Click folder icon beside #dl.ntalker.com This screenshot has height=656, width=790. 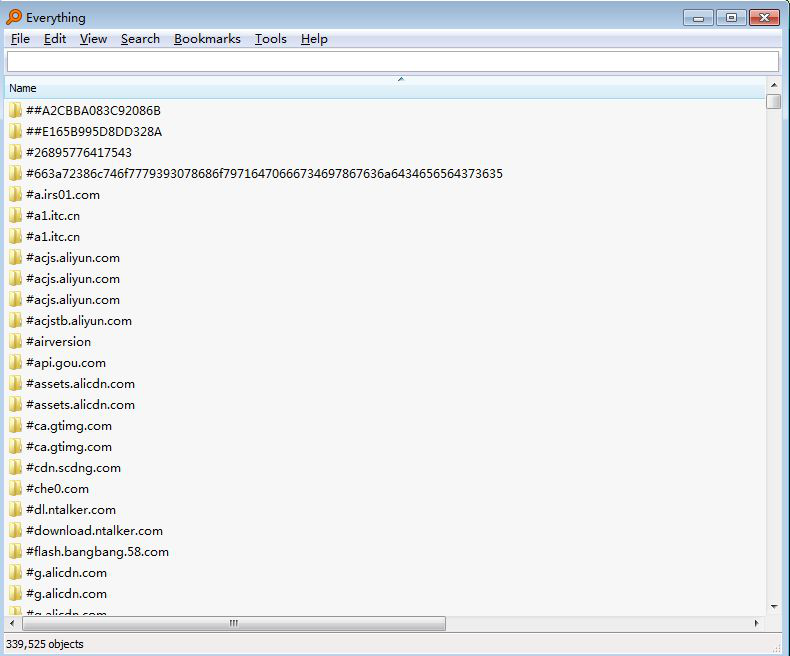pyautogui.click(x=16, y=509)
